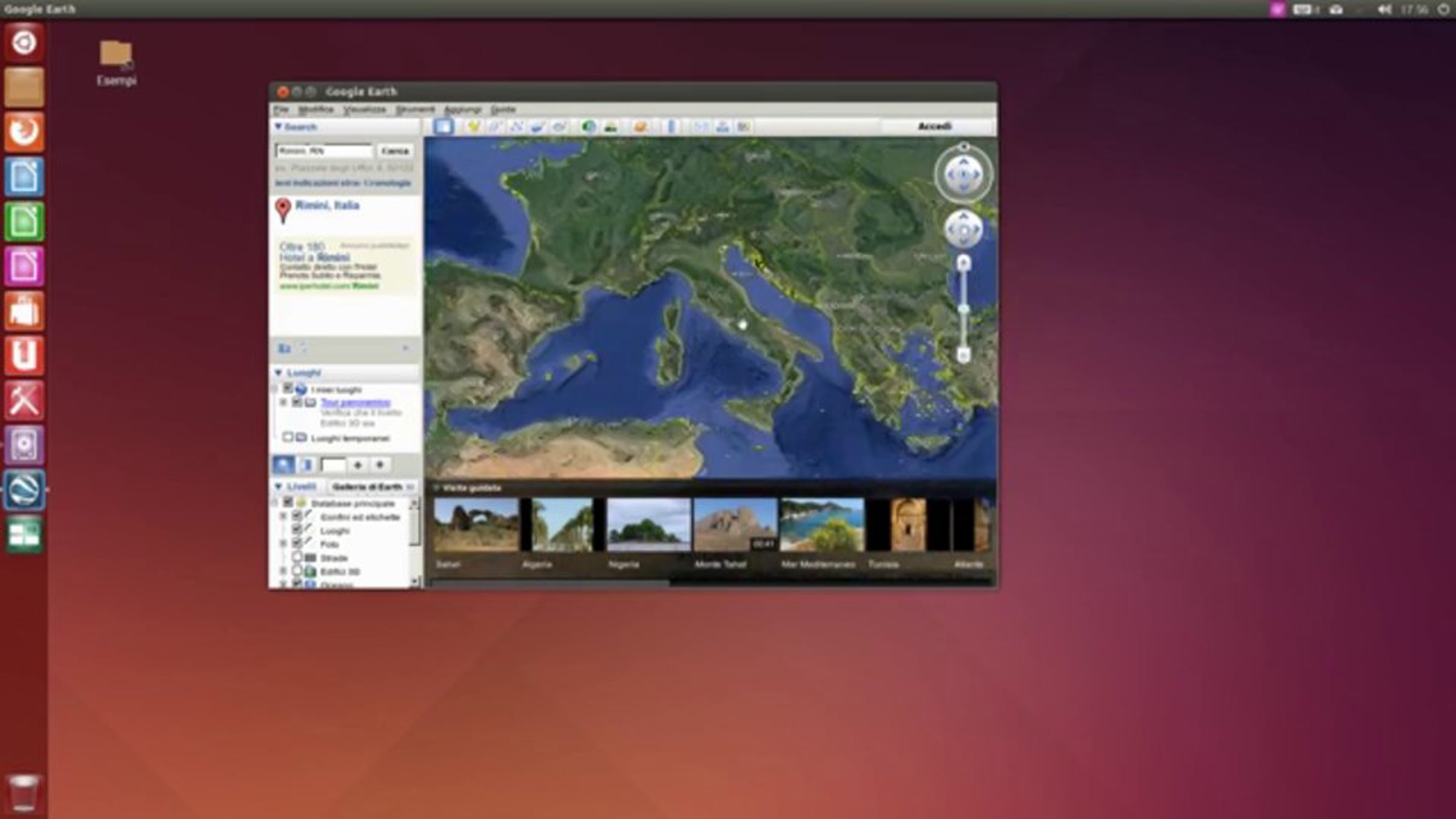The height and width of the screenshot is (819, 1456).
Task: Open the Strumenti menu
Action: 415,109
